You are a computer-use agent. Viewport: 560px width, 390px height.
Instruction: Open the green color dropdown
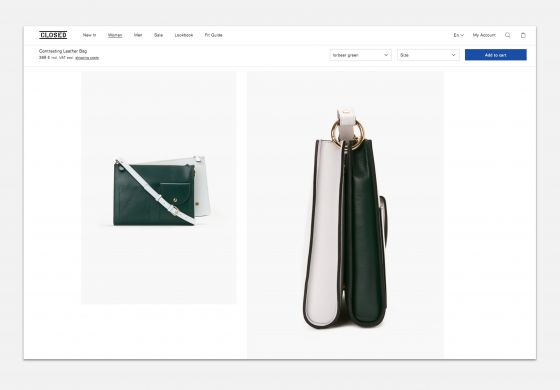coord(361,55)
